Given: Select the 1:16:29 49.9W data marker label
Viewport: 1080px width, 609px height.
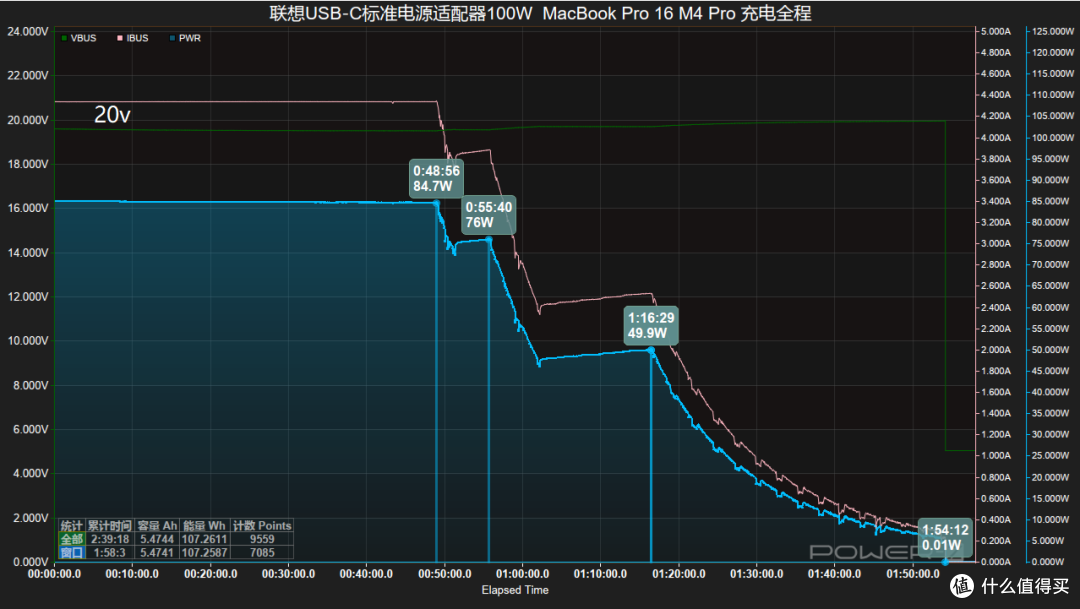Looking at the screenshot, I should pyautogui.click(x=651, y=325).
